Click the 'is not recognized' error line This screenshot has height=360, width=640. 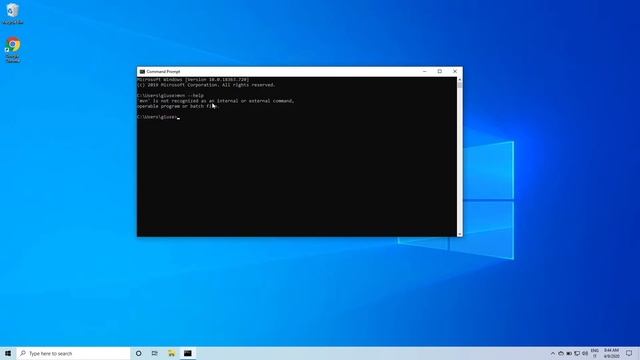click(x=216, y=101)
